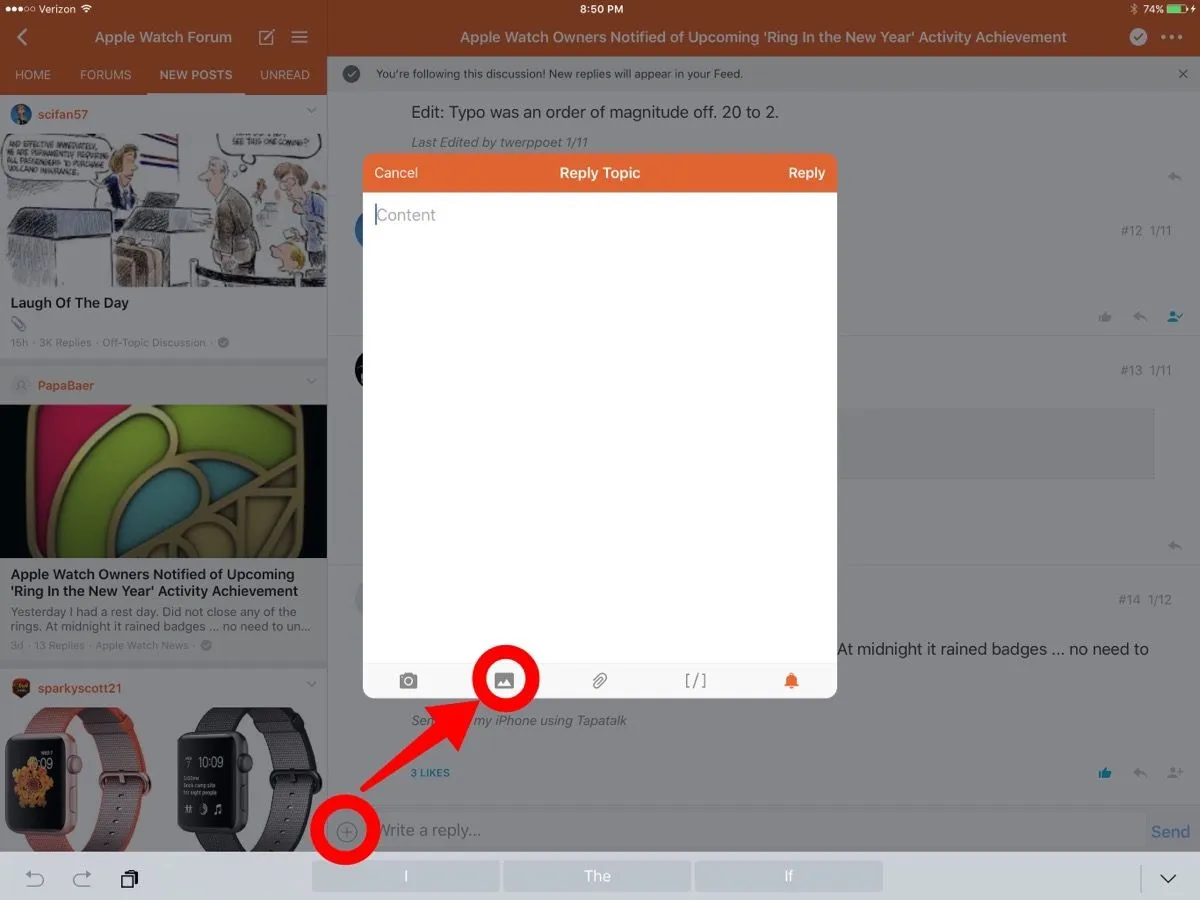Screen dimensions: 1200x900
Task: Tap the orange notification bell icon
Action: (x=791, y=681)
